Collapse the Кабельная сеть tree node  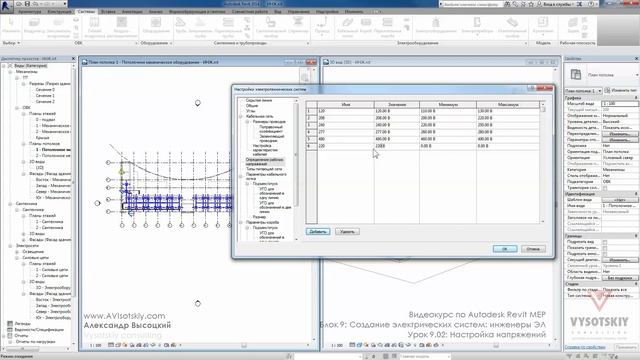point(241,117)
